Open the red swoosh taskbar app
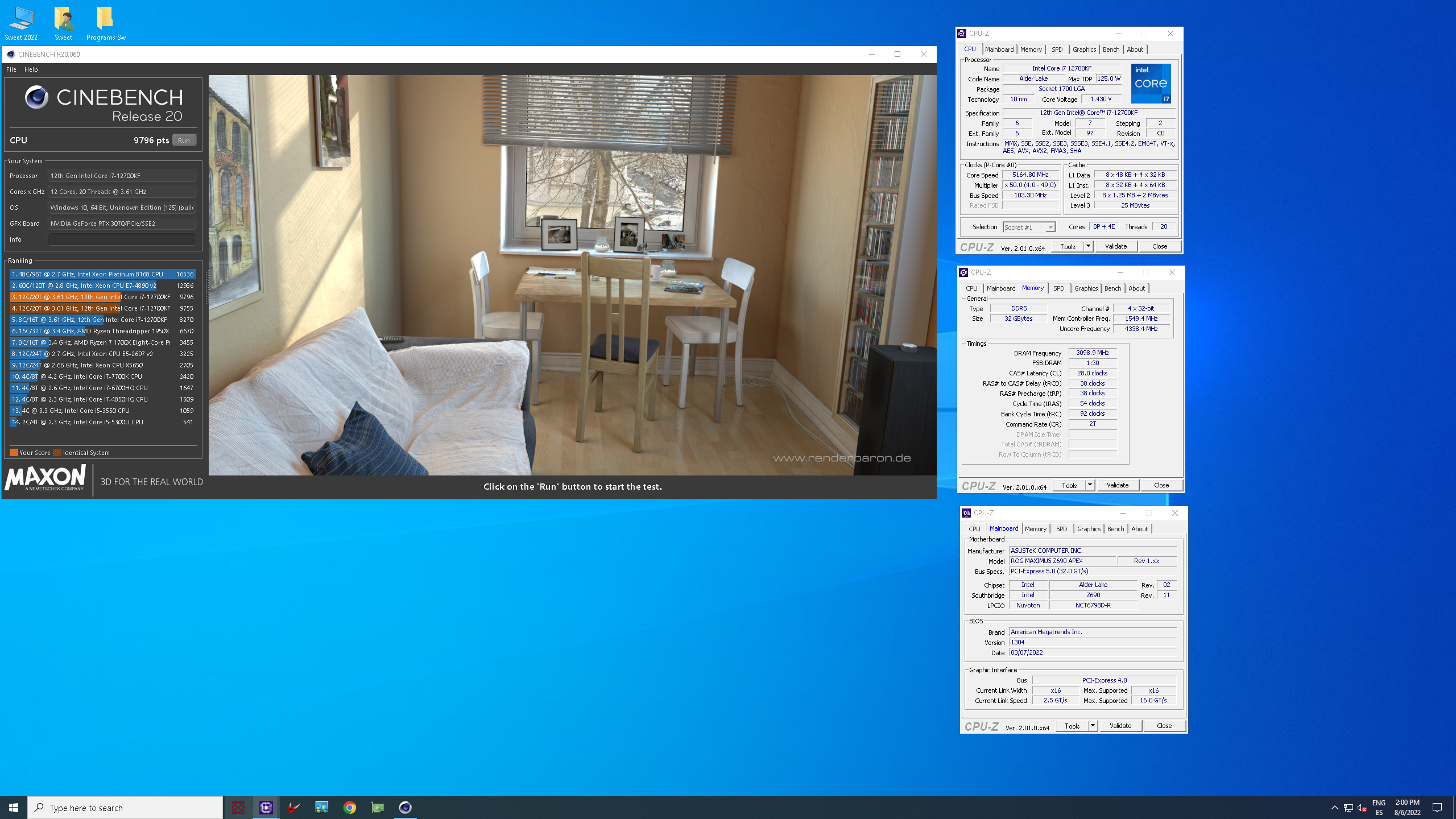The height and width of the screenshot is (819, 1456). coord(293,807)
